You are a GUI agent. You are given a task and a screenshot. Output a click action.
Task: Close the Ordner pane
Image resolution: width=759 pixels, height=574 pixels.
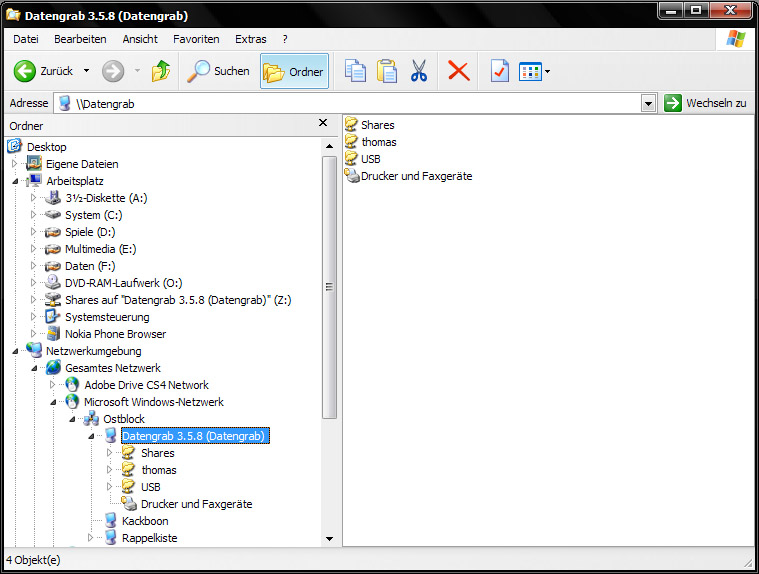tap(323, 123)
